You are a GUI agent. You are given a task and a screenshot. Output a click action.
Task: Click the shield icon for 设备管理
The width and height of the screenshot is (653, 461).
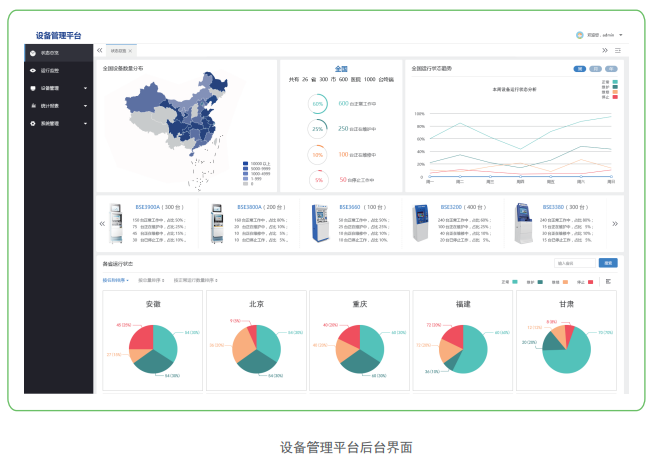click(x=32, y=88)
